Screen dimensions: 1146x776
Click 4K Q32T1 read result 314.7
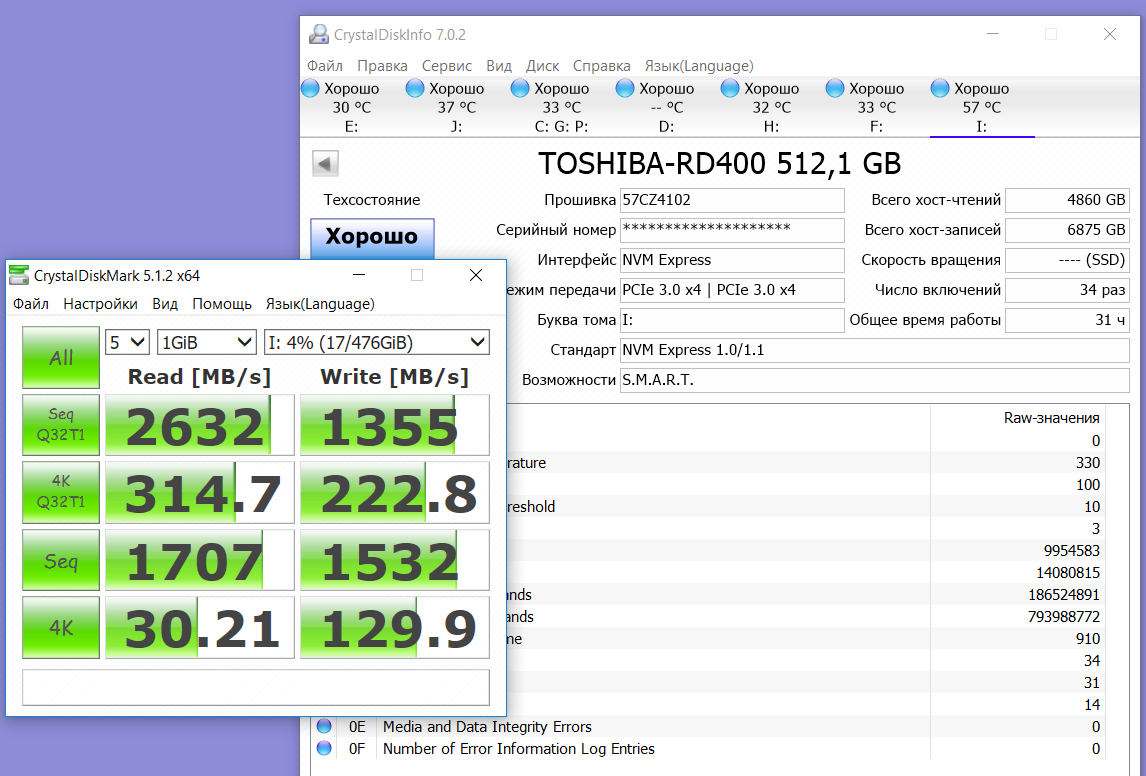pyautogui.click(x=200, y=492)
